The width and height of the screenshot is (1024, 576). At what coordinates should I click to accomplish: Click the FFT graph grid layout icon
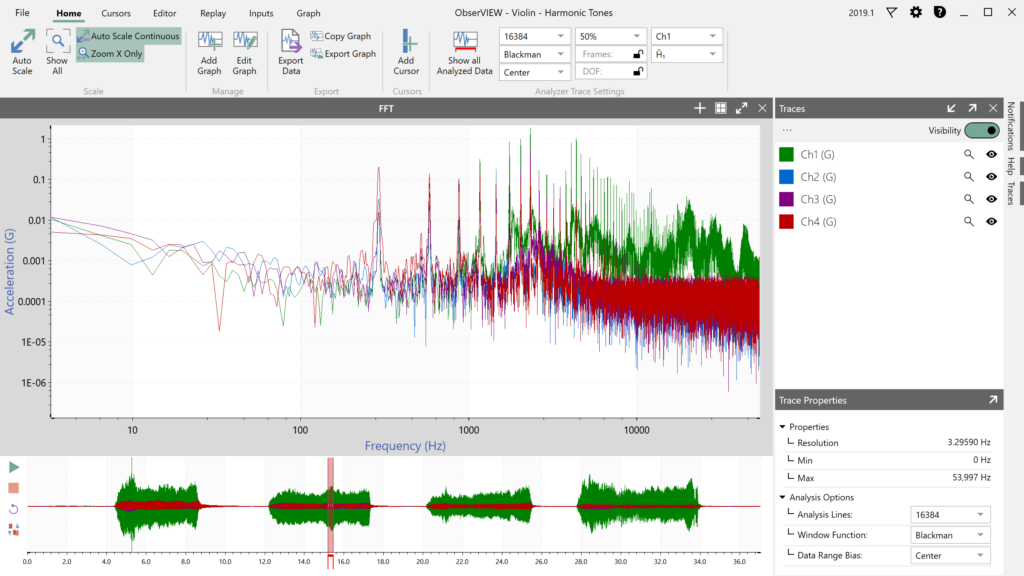(720, 108)
